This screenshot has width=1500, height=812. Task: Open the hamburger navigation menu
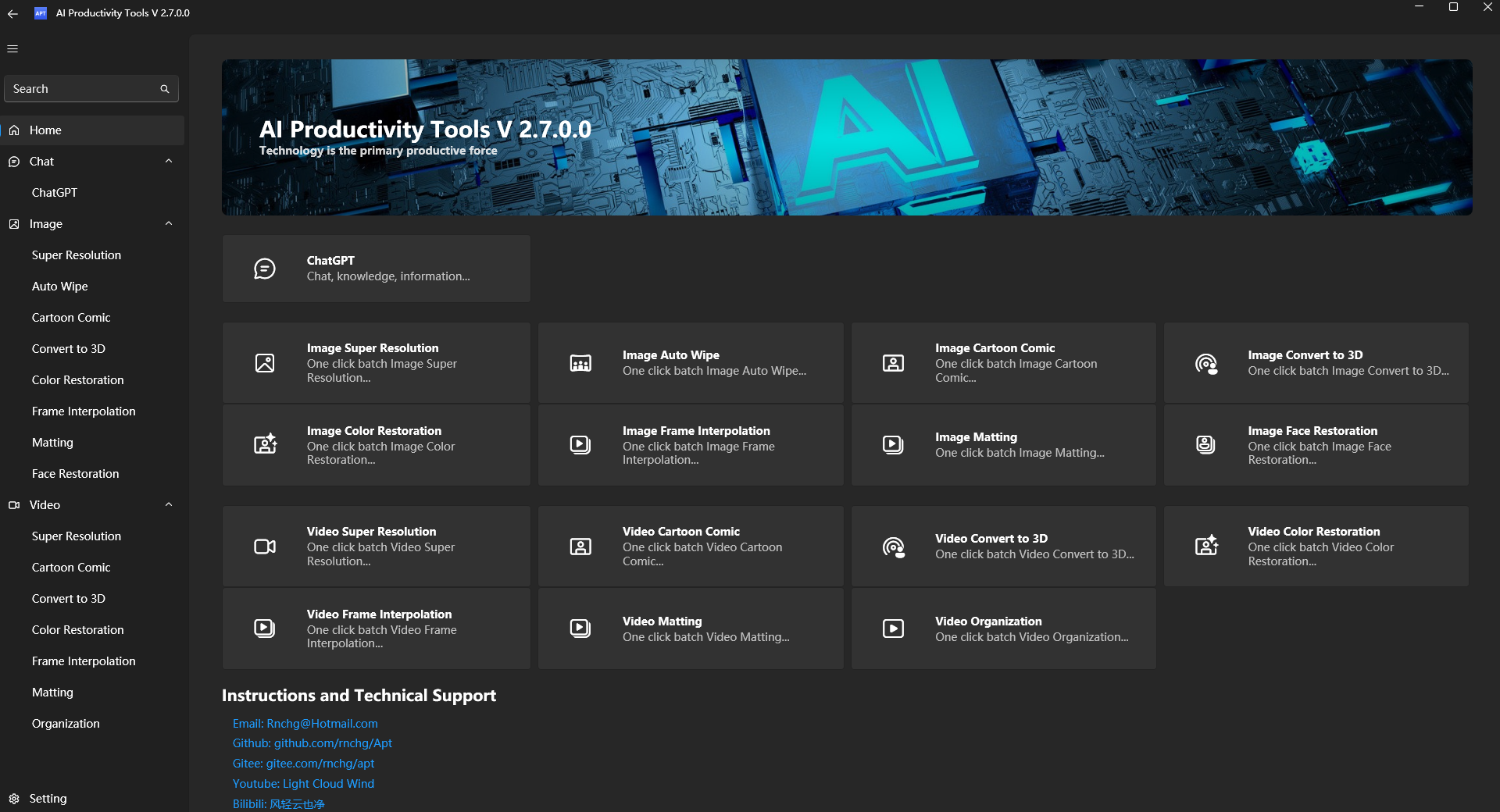12,48
